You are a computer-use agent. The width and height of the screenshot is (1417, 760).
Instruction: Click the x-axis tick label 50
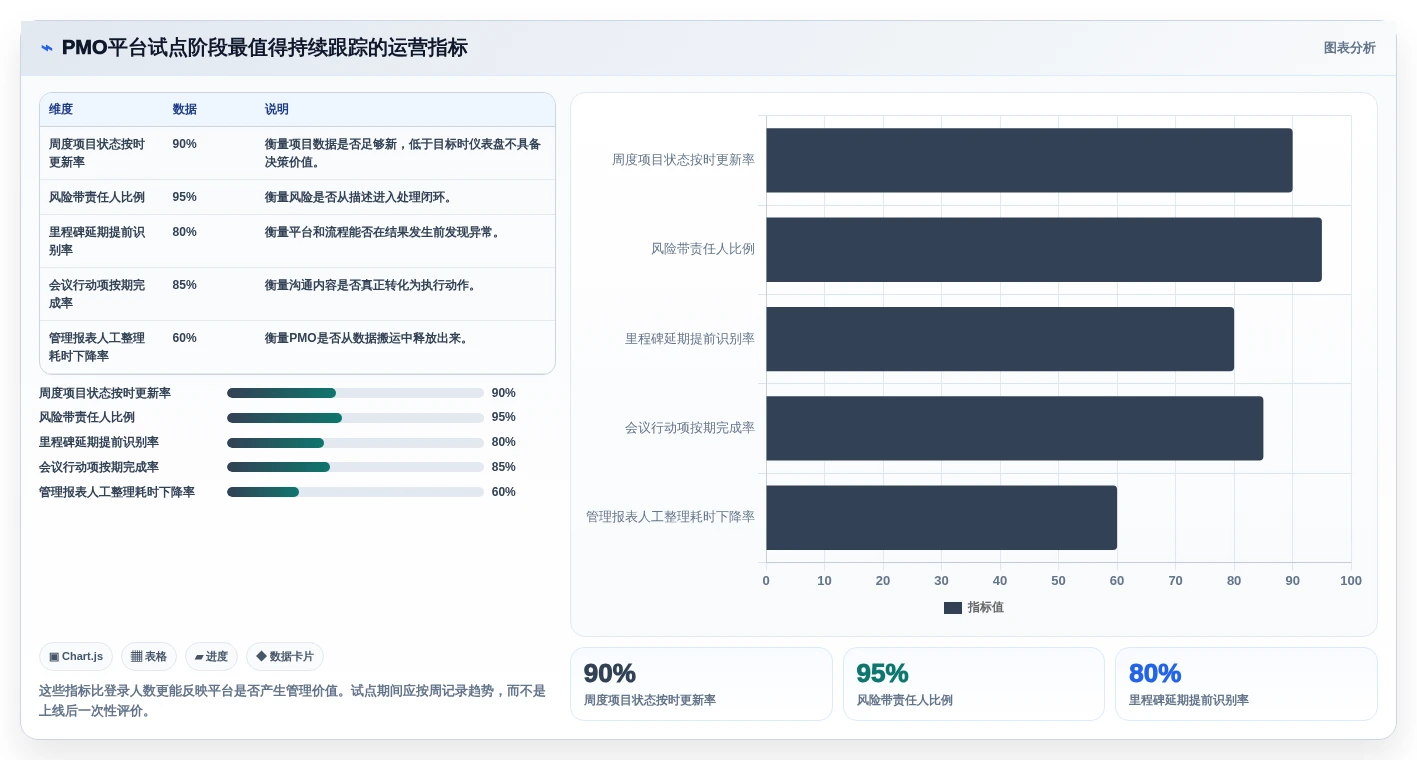pyautogui.click(x=1058, y=580)
